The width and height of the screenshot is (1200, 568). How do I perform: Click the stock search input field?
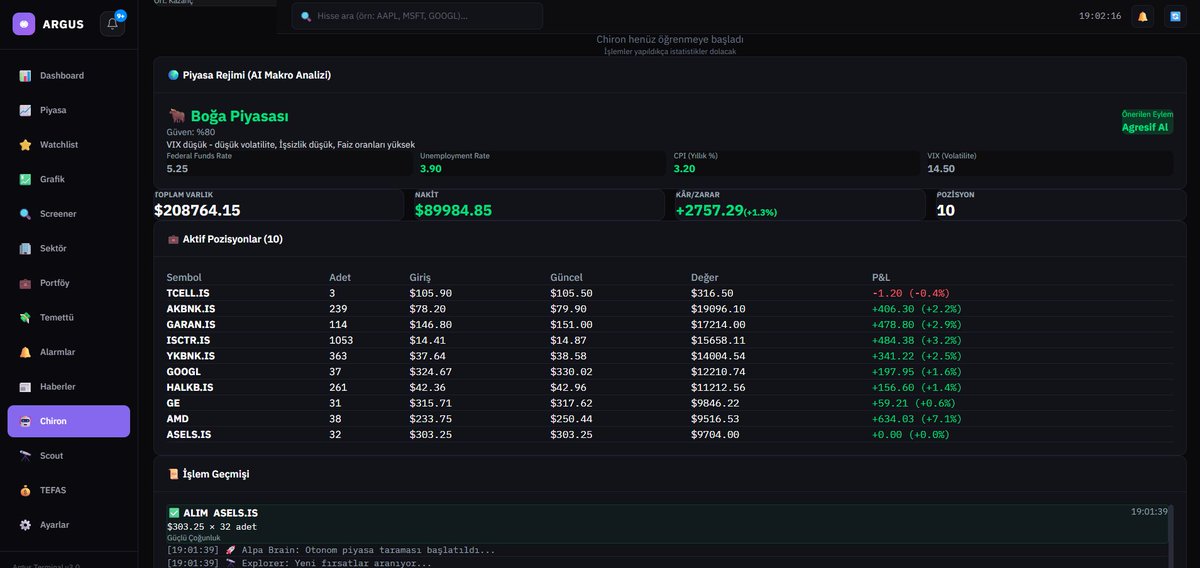coord(417,16)
